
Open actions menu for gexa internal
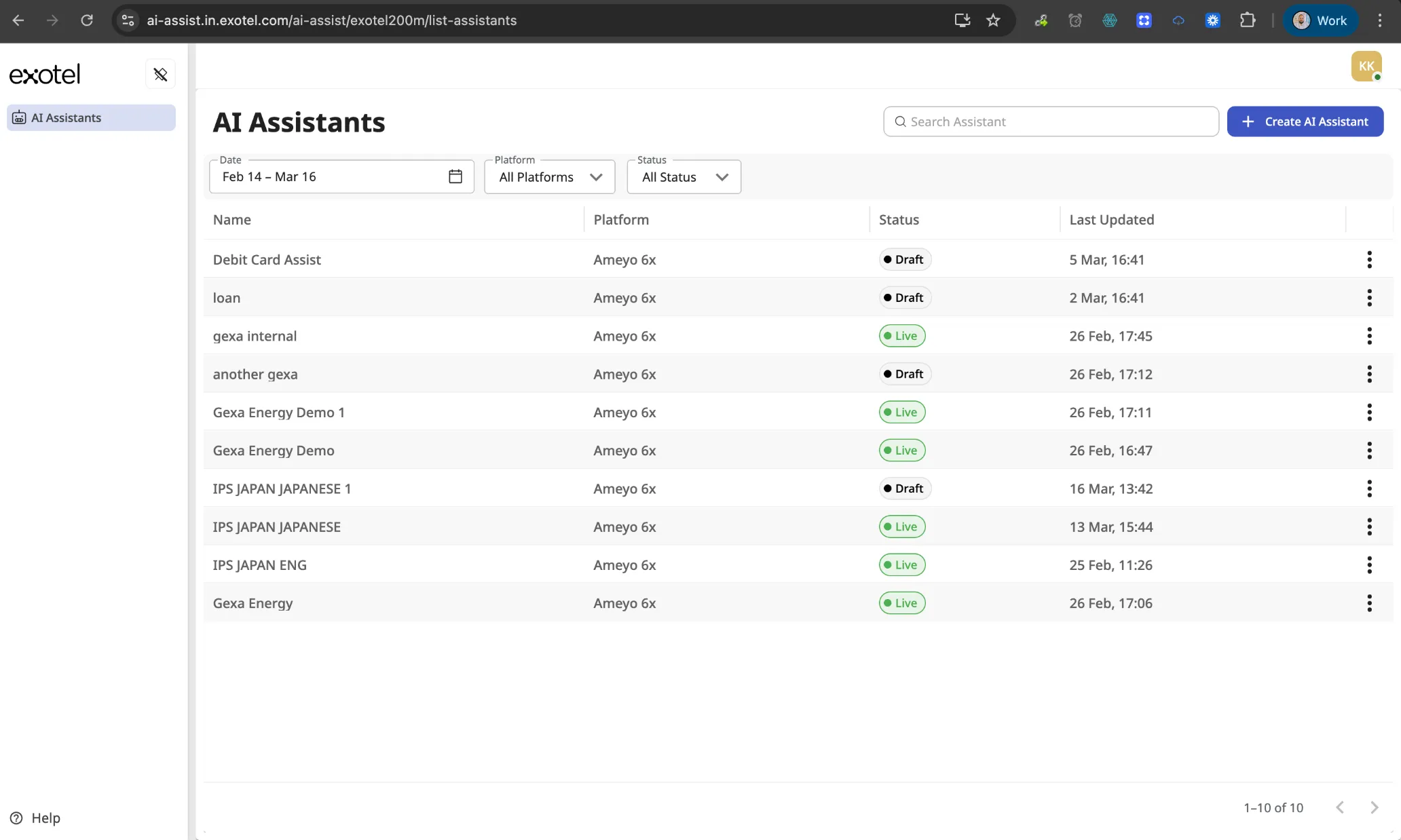point(1369,336)
